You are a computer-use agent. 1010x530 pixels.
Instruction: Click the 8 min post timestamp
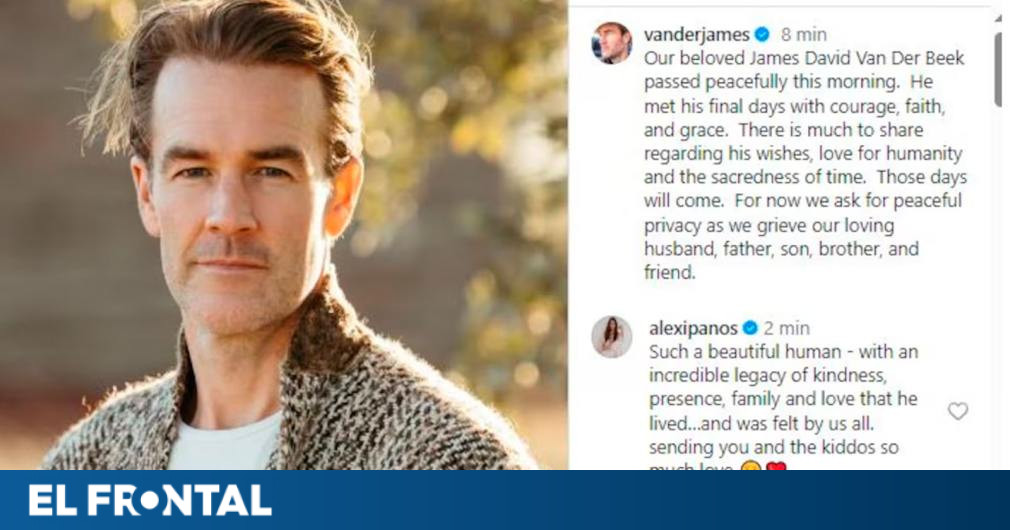(804, 34)
